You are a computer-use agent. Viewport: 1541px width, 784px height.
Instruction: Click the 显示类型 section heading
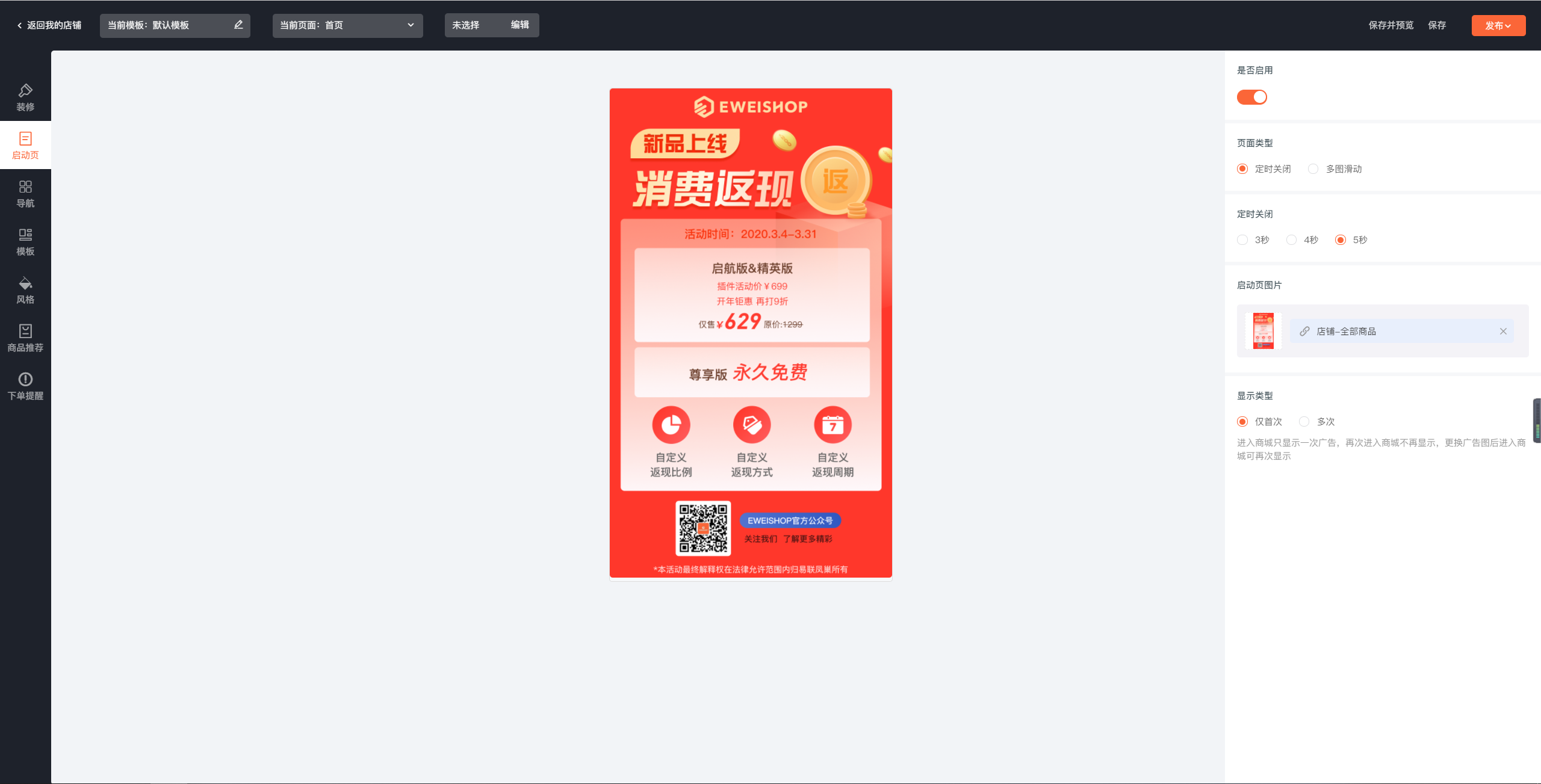pos(1254,396)
